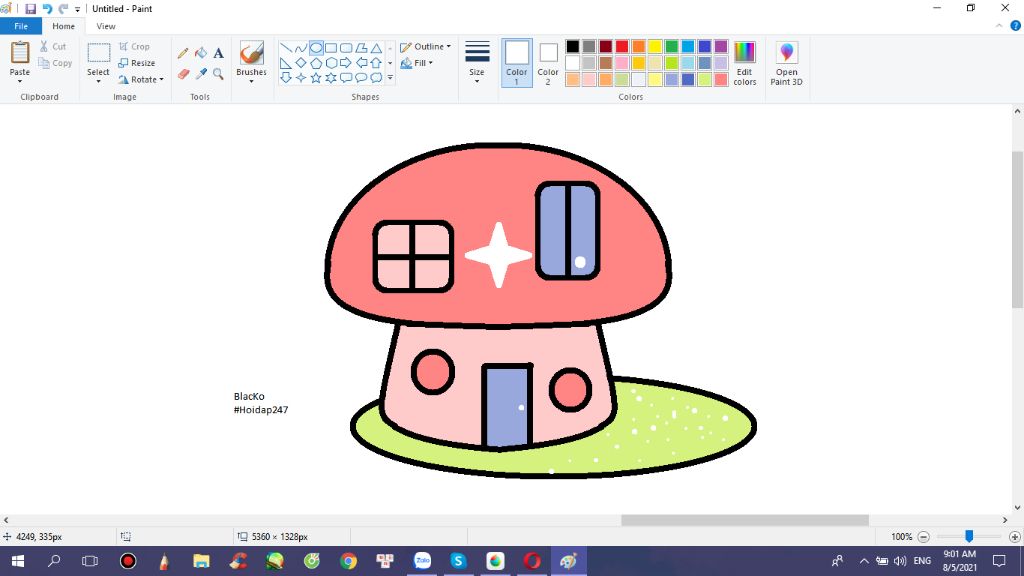Choose the Right arrow shape
The width and height of the screenshot is (1024, 576).
[346, 63]
